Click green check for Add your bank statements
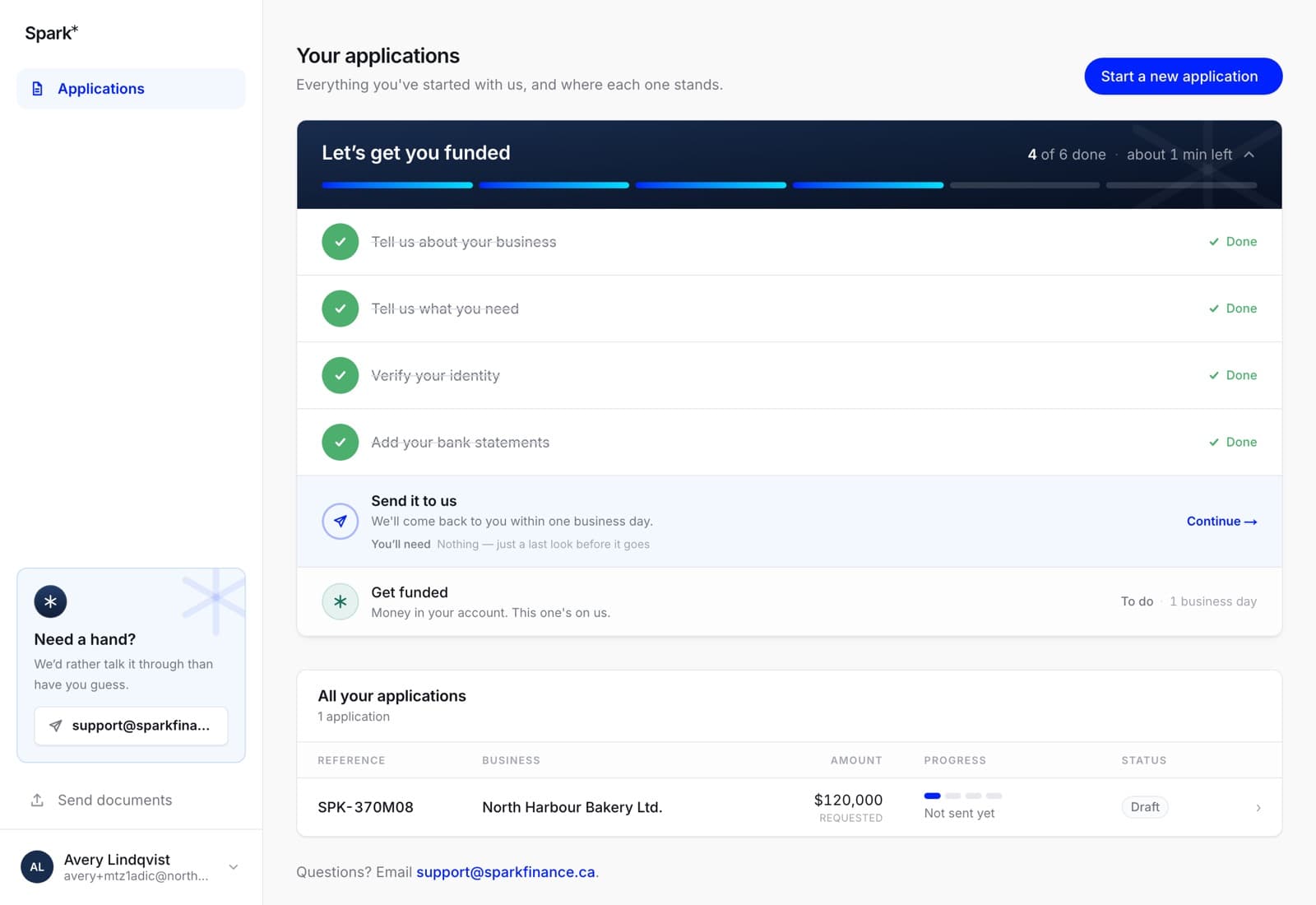 point(340,442)
